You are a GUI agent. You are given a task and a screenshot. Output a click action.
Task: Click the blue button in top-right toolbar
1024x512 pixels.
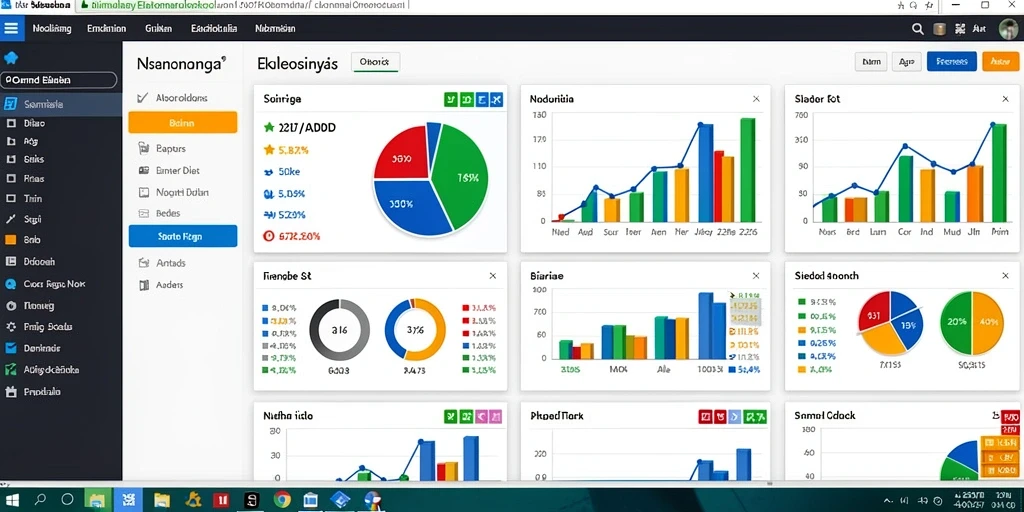(x=952, y=61)
